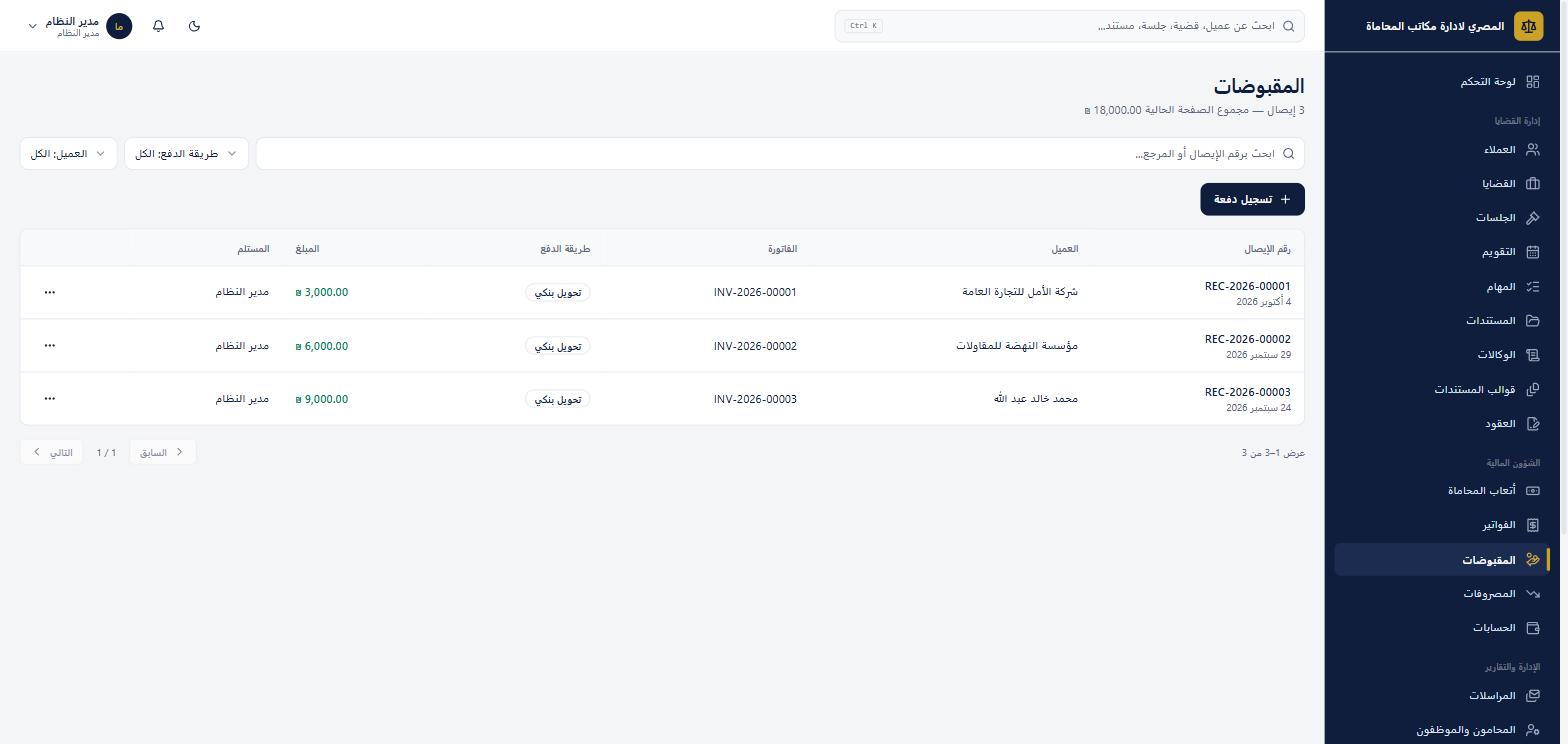Click the العقود contract pen icon

point(1533,424)
